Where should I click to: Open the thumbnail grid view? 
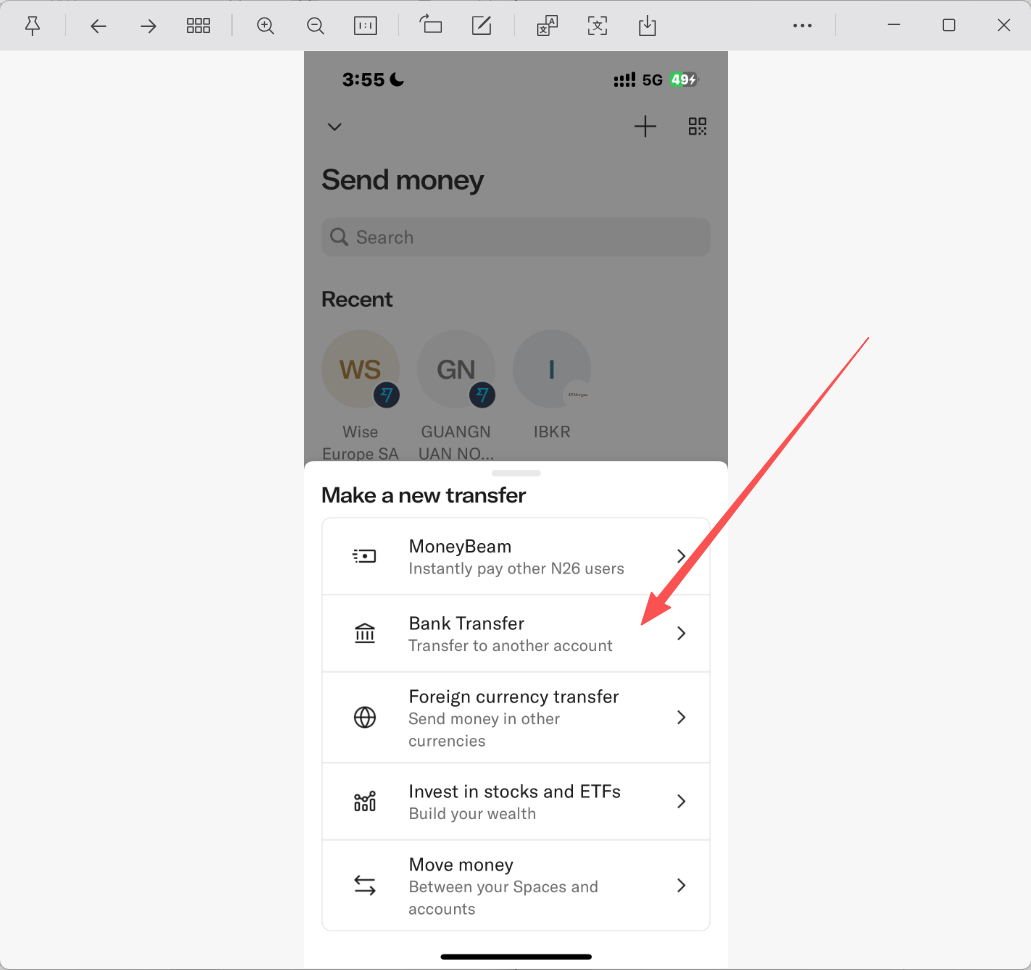198,26
